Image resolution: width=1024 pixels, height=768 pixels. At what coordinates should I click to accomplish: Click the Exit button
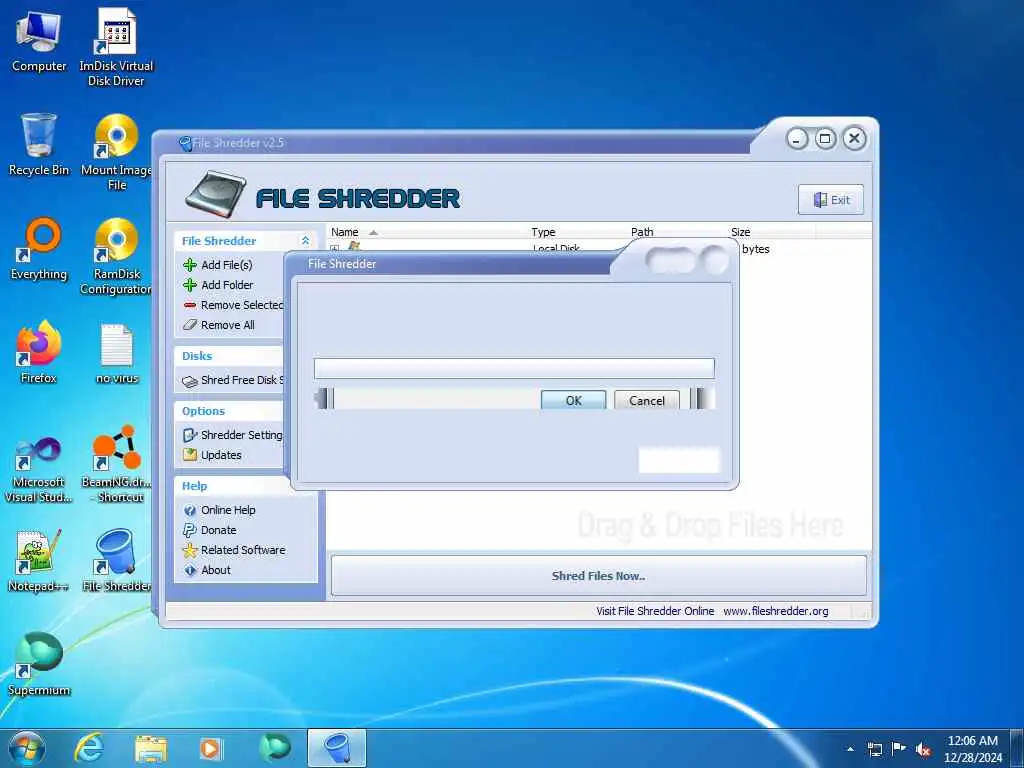point(831,200)
